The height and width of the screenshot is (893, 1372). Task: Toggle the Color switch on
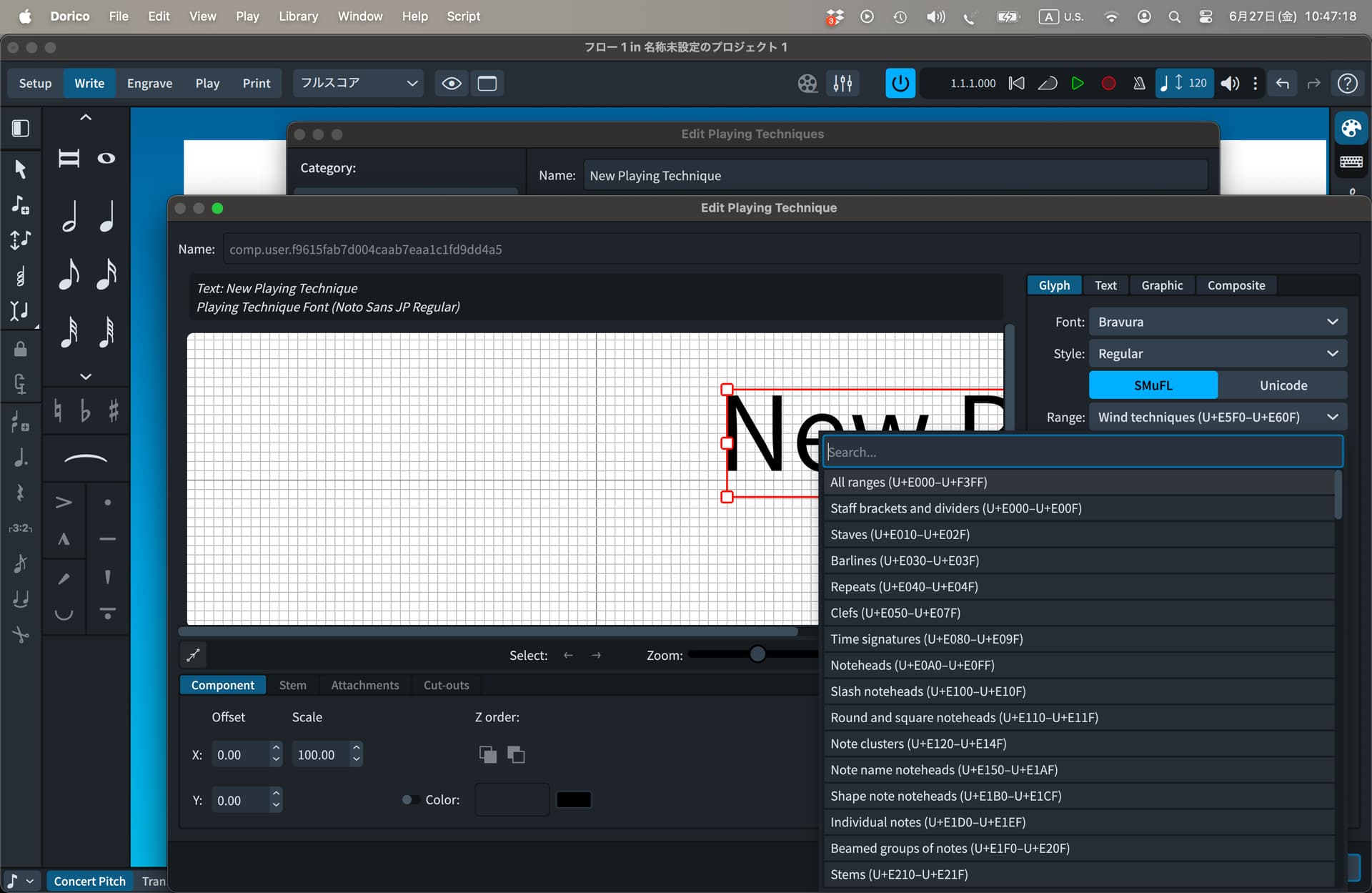(x=409, y=799)
